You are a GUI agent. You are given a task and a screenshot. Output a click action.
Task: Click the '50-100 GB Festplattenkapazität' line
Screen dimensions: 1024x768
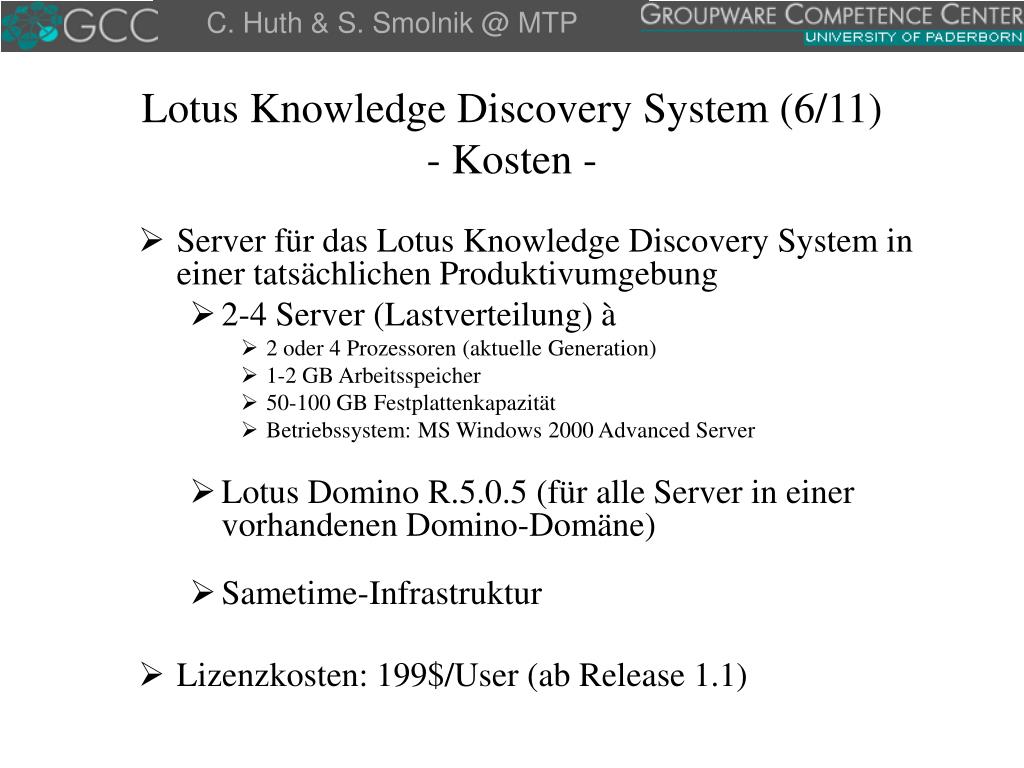click(x=411, y=403)
